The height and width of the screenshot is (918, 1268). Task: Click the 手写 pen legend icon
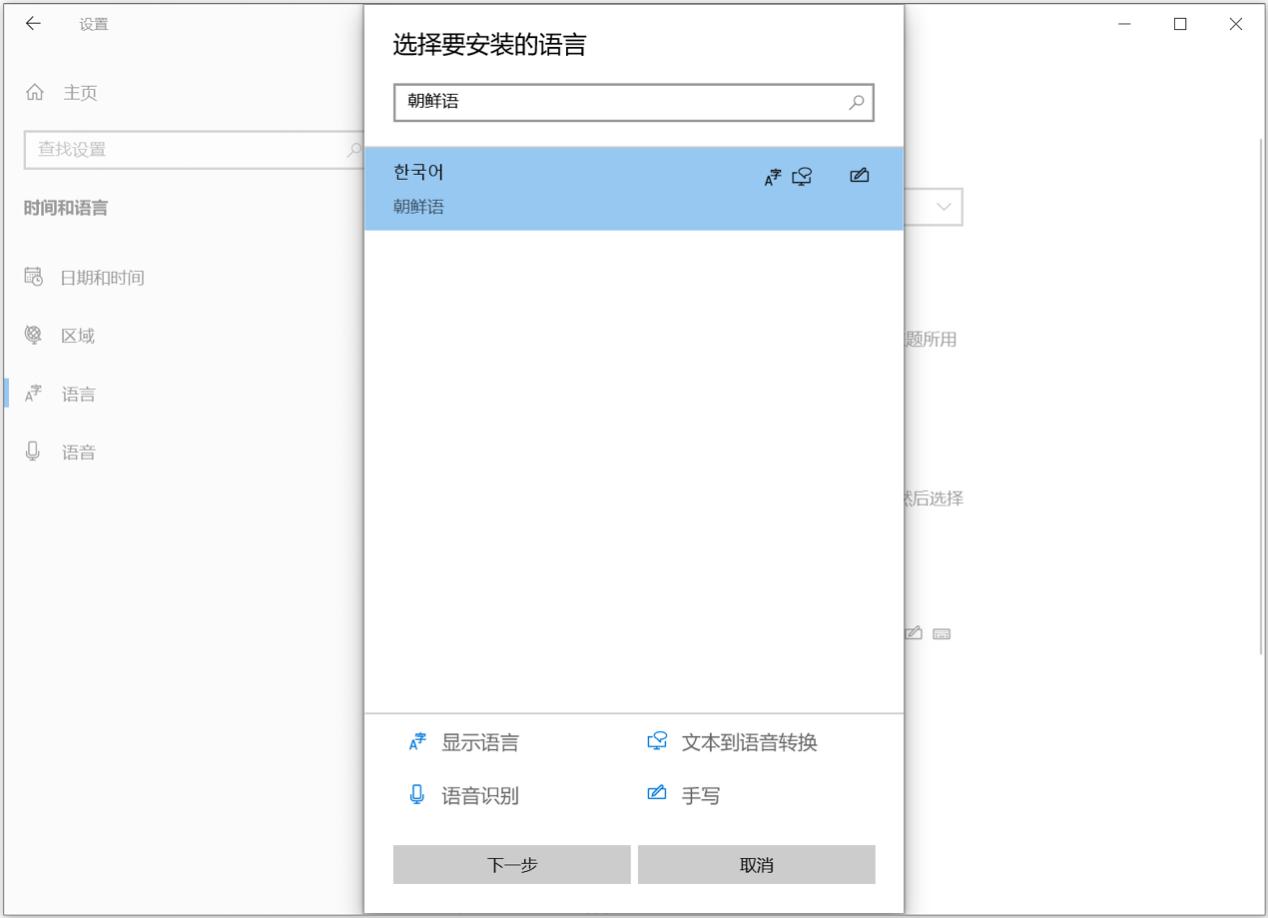pos(656,796)
